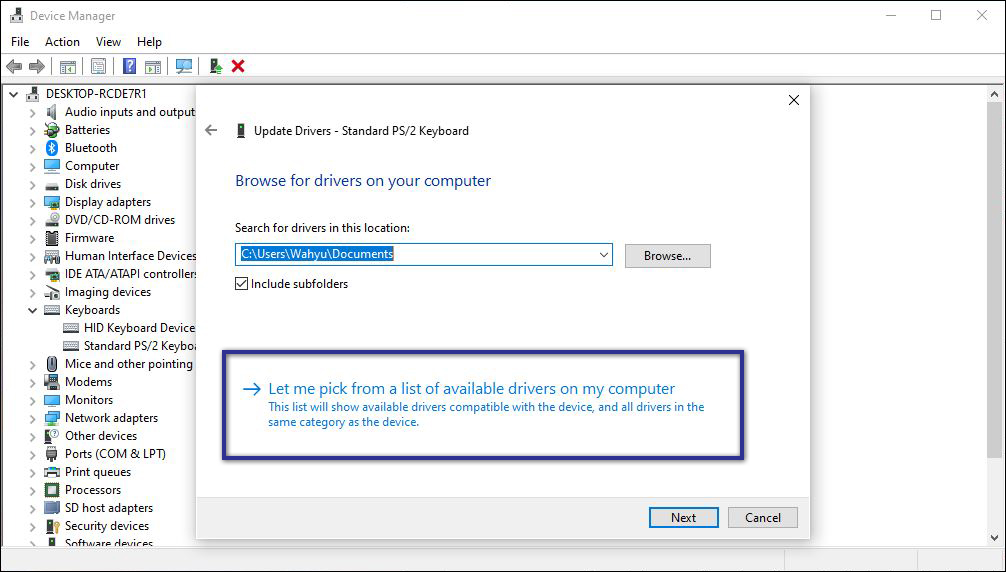Click the Batteries icon in device tree

click(x=52, y=130)
